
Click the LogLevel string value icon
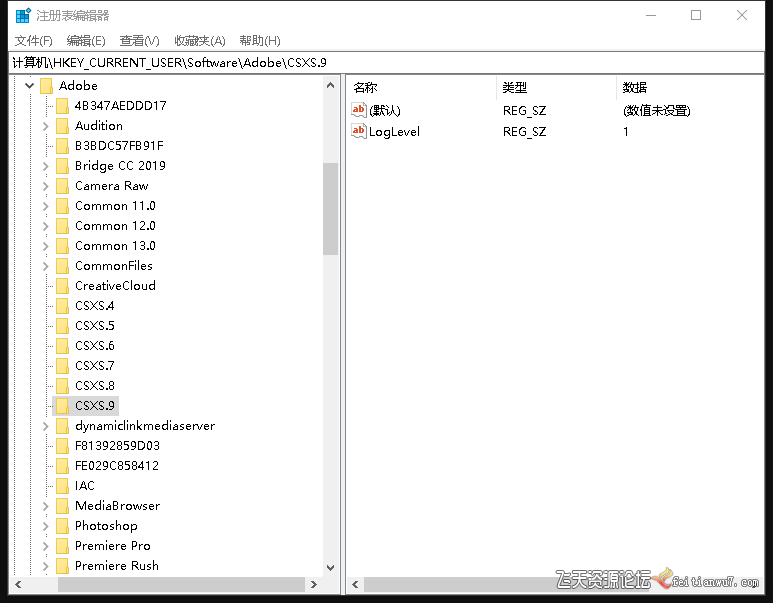pos(359,131)
